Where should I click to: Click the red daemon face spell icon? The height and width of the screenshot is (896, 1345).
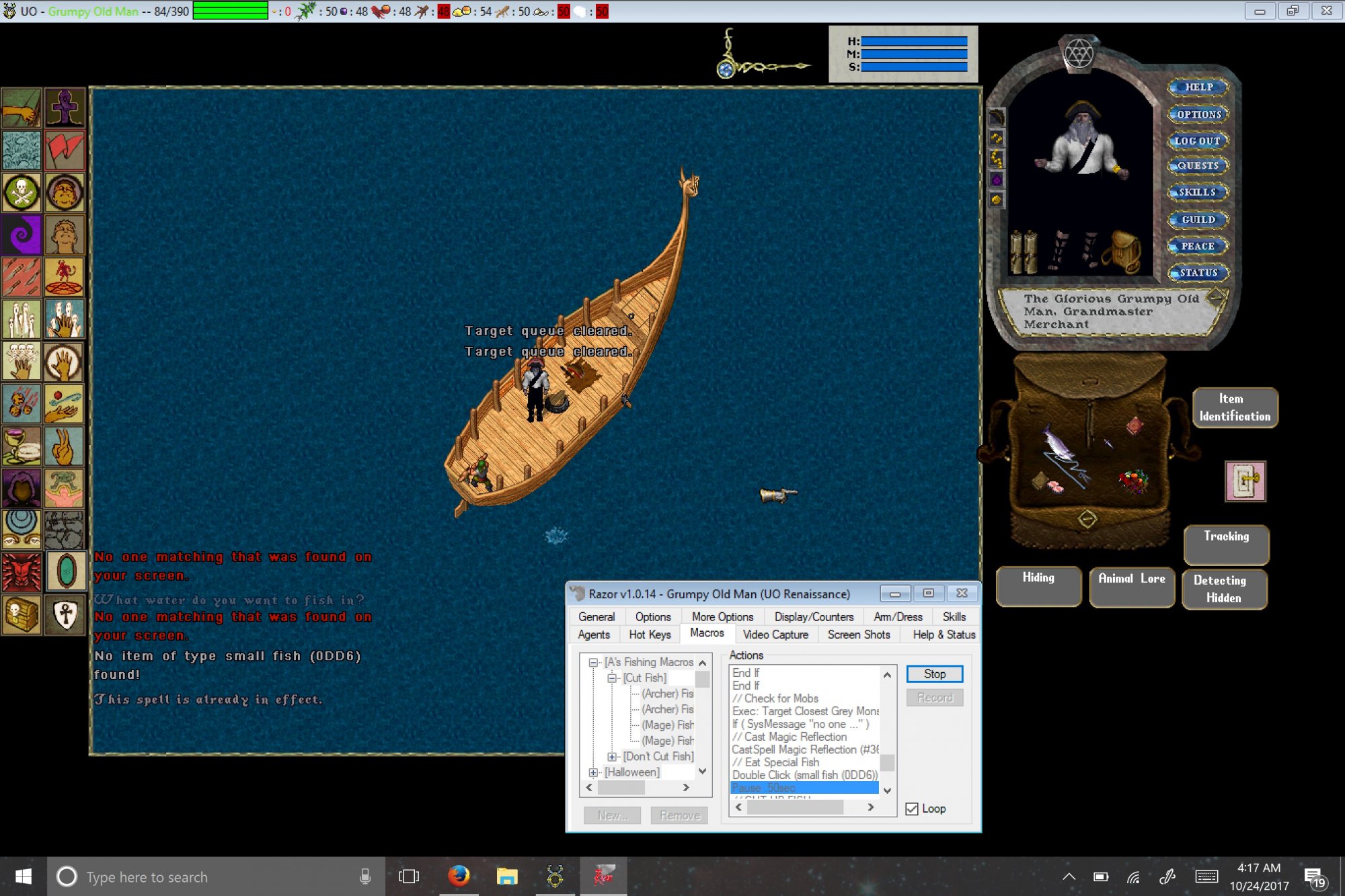(x=22, y=572)
